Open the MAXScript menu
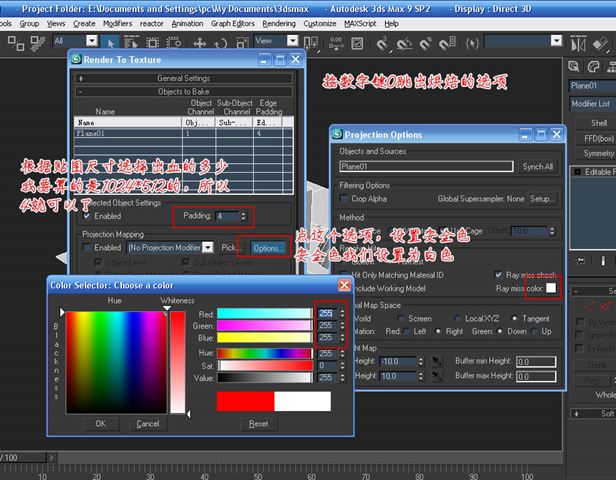616x480 pixels. coord(360,24)
